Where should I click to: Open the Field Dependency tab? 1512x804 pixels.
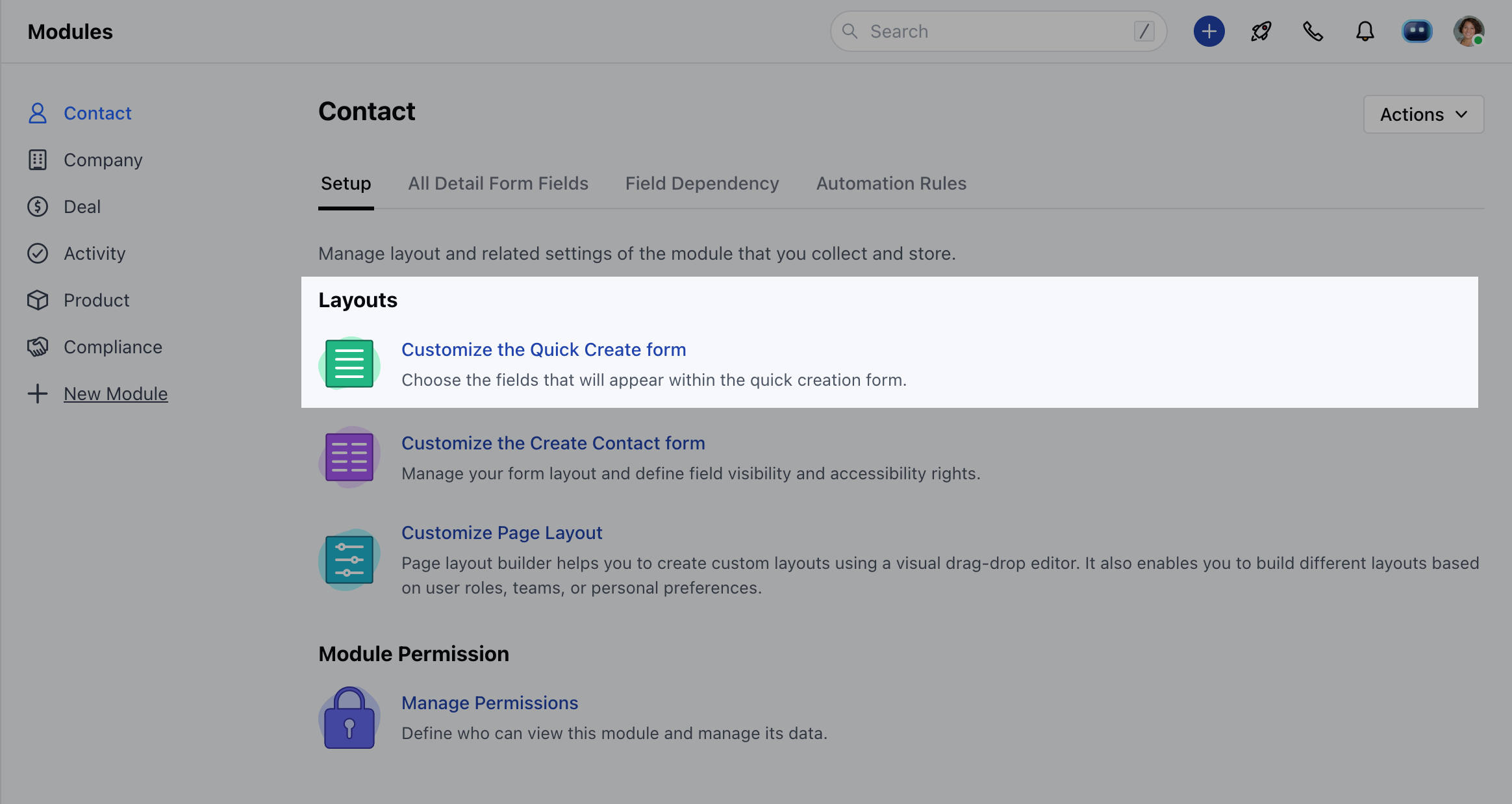[x=702, y=184]
